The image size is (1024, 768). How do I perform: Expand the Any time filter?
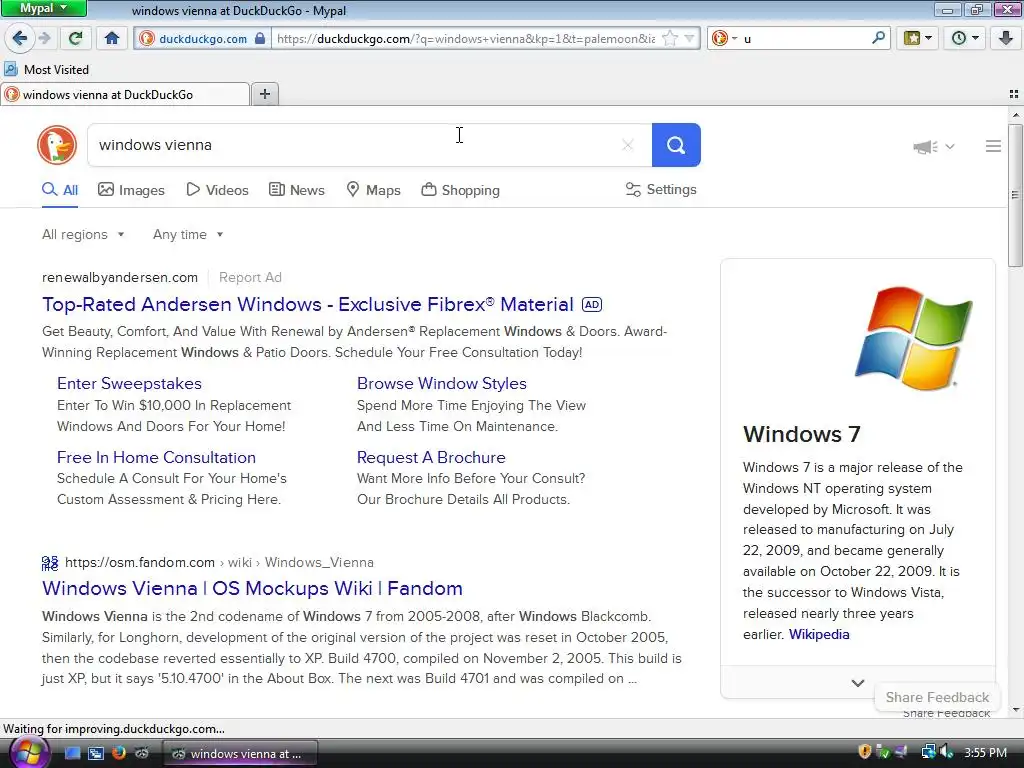[188, 234]
